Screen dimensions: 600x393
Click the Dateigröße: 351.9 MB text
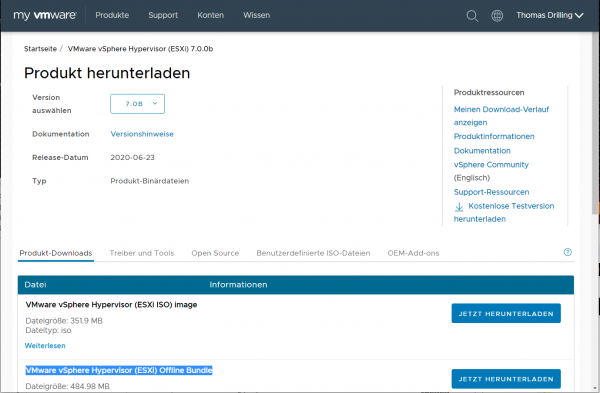(64, 321)
